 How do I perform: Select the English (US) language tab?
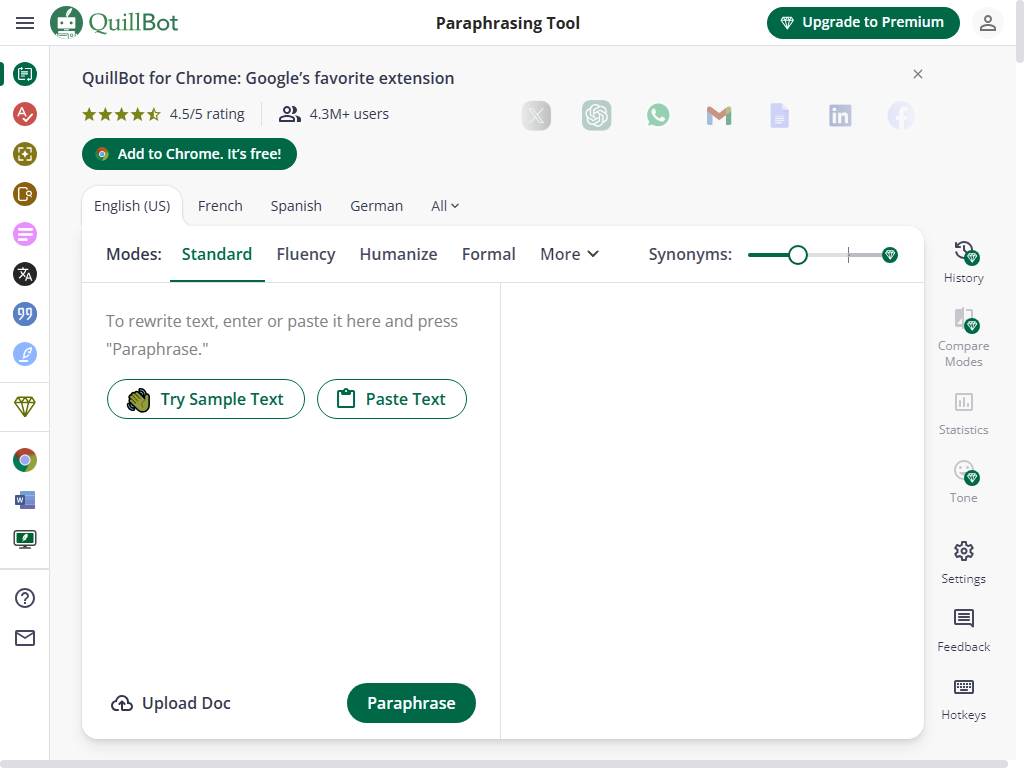132,206
